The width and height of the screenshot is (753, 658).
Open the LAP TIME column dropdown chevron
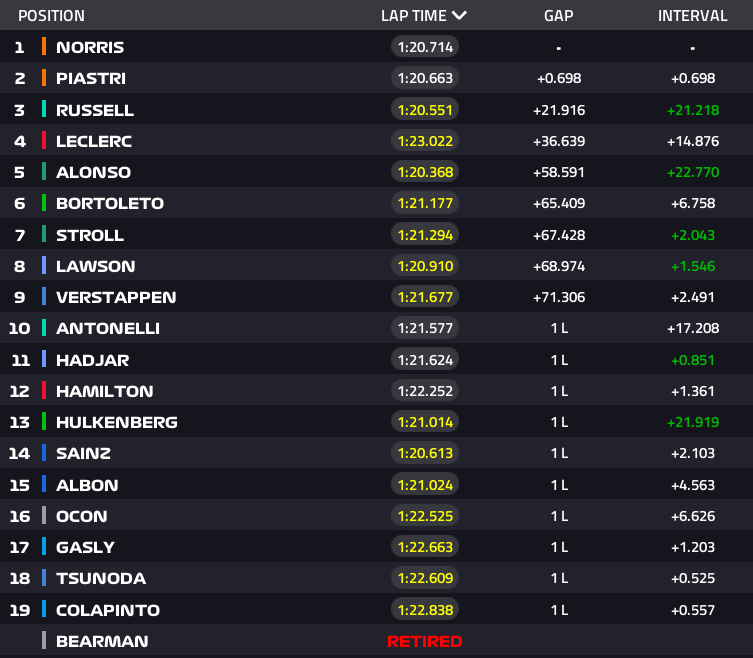coord(459,15)
